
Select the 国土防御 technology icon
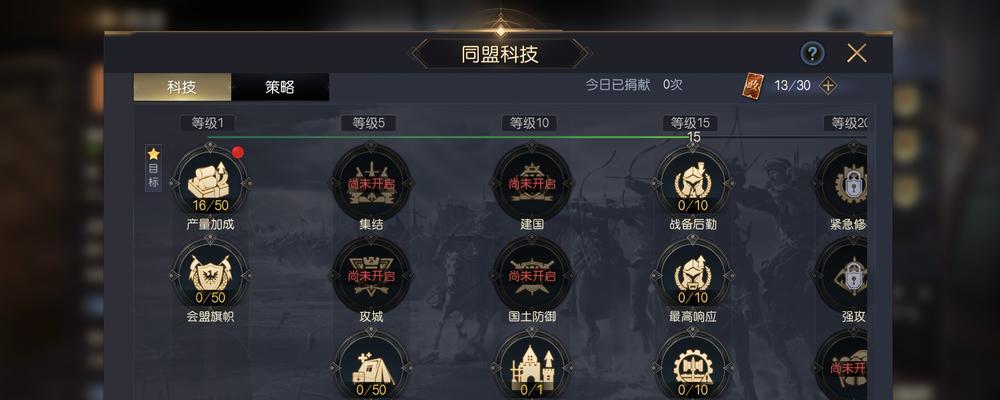click(532, 274)
